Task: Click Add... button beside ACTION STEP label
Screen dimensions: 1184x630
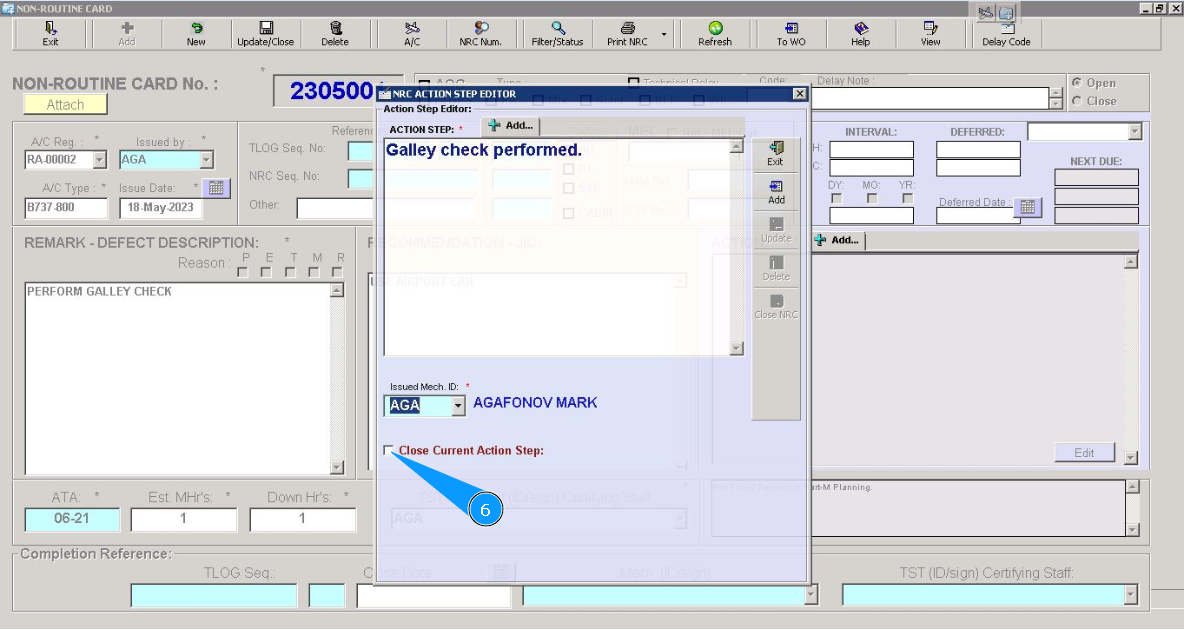Action: [x=510, y=125]
